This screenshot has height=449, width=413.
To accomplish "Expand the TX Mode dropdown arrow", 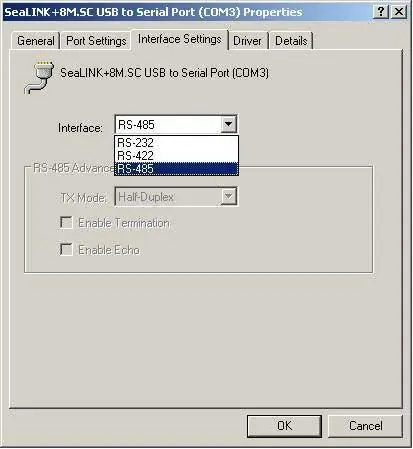I will pyautogui.click(x=229, y=196).
